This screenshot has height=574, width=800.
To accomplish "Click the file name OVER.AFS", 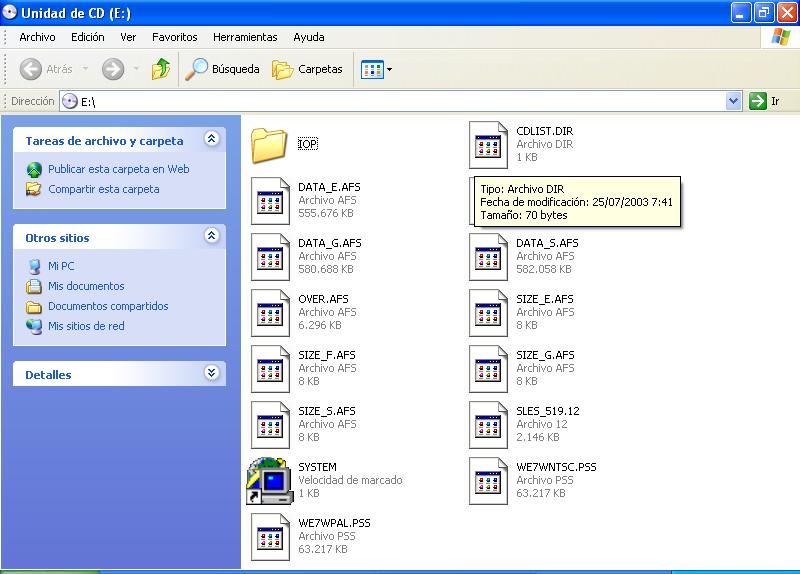I will pyautogui.click(x=323, y=299).
